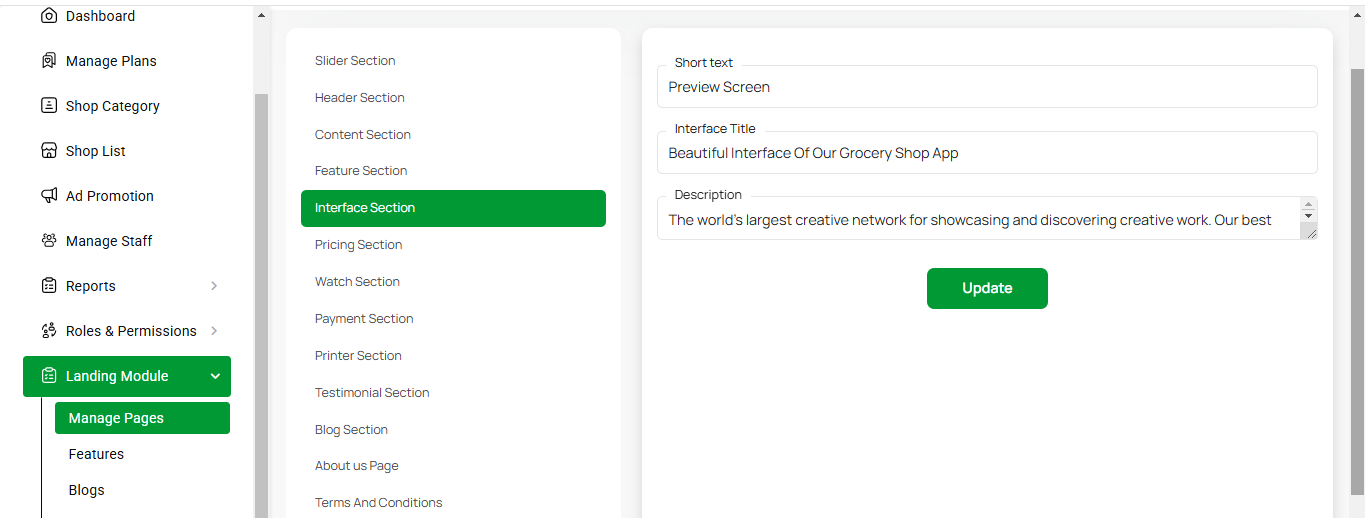Go to the Blogs submenu link
The height and width of the screenshot is (518, 1365).
coord(86,490)
